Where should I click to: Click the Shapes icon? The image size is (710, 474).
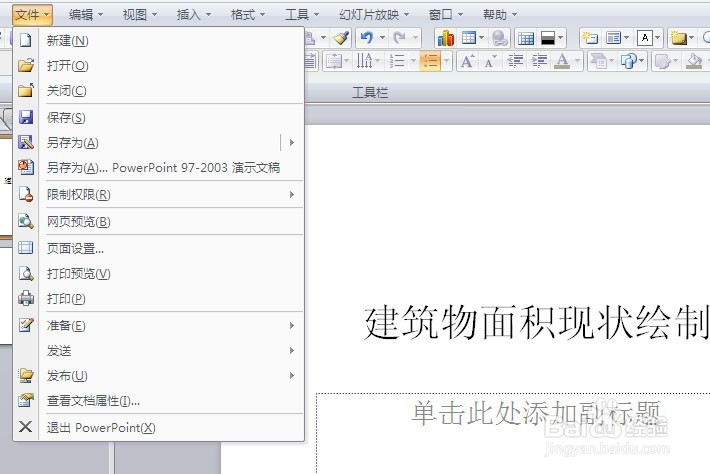tap(629, 61)
